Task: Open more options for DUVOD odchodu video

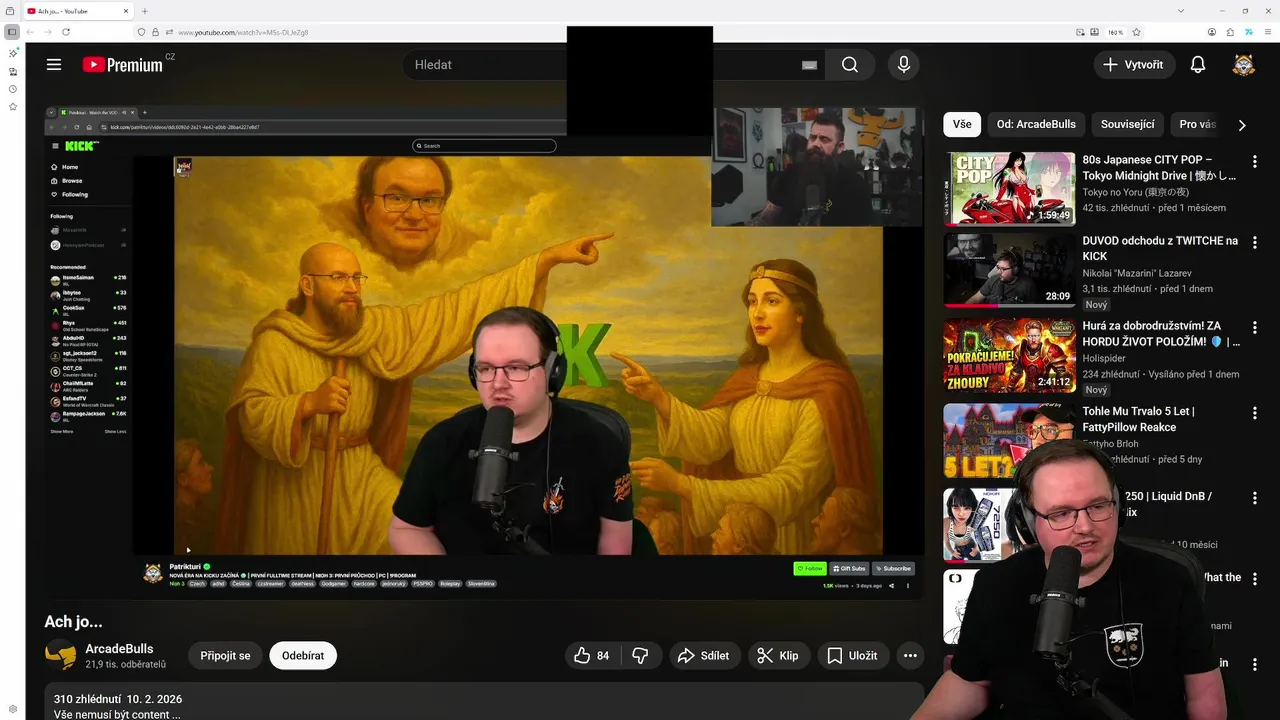Action: coord(1254,242)
